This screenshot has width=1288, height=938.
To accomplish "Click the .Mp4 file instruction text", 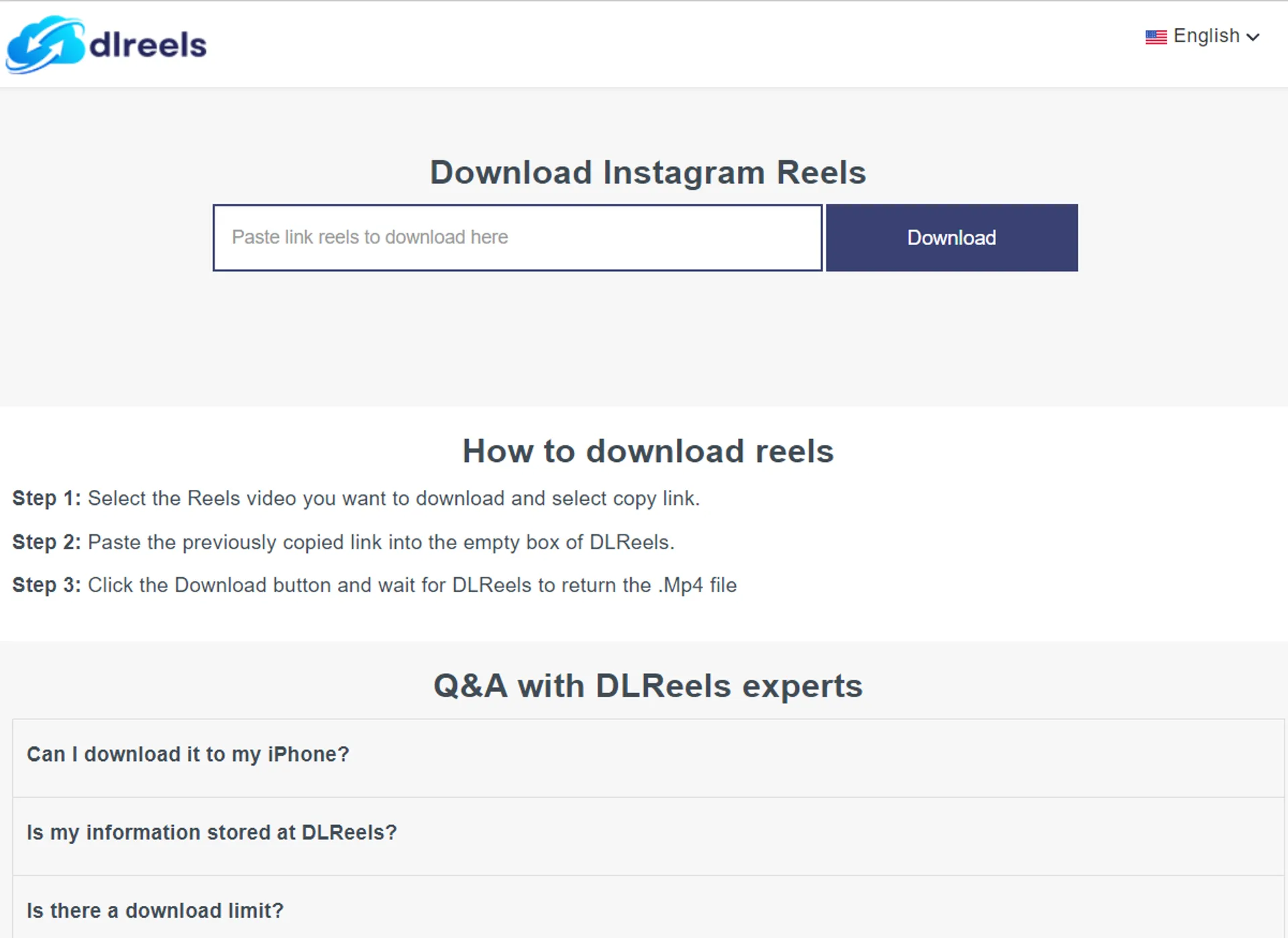I will click(x=697, y=585).
